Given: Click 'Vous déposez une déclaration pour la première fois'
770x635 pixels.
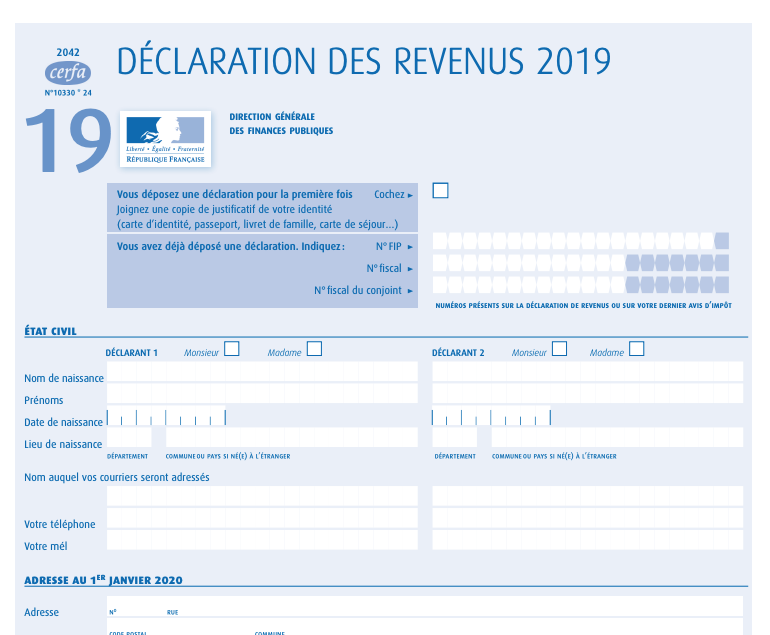Looking at the screenshot, I should (235, 194).
